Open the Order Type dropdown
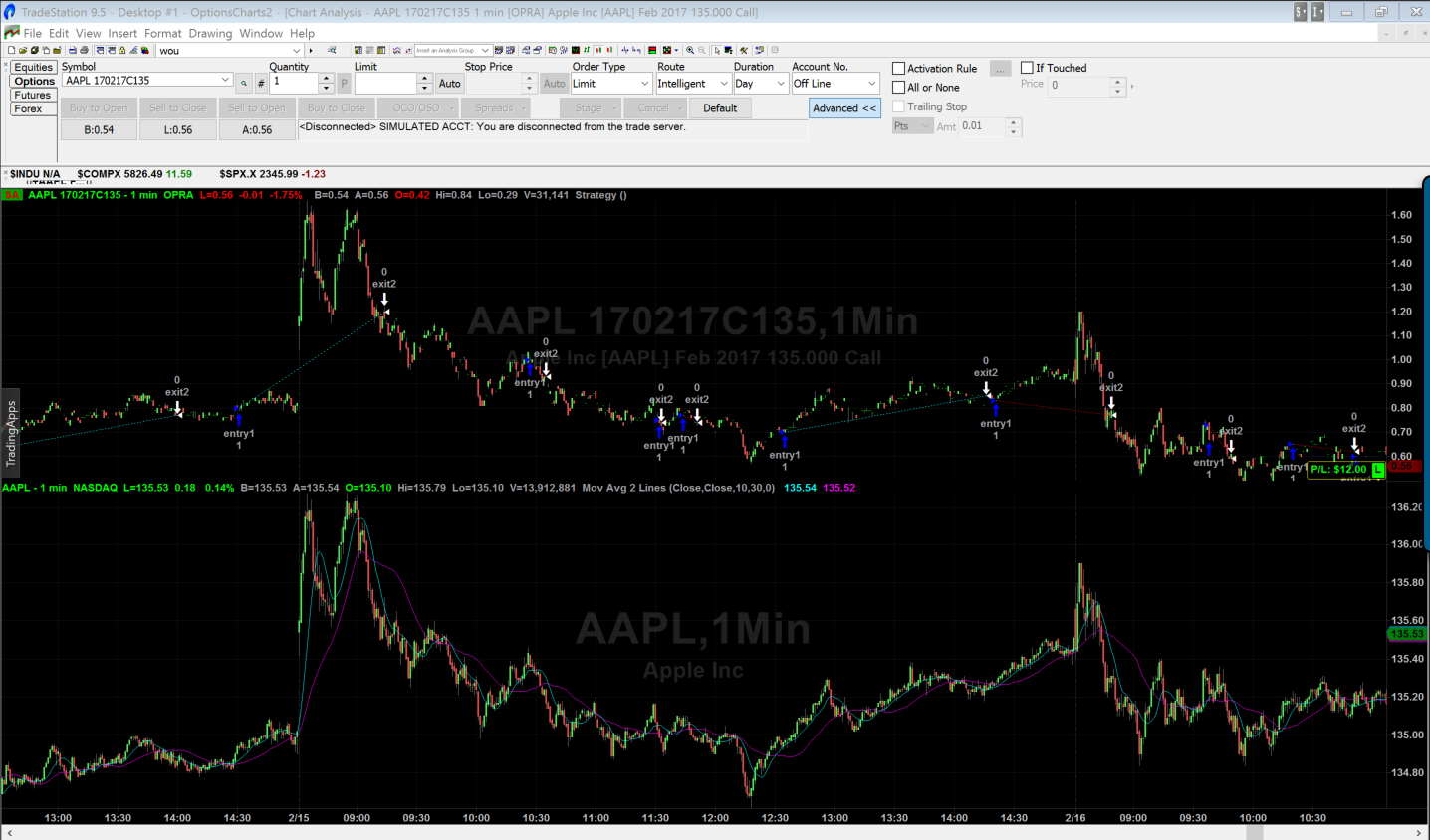Image resolution: width=1430 pixels, height=840 pixels. coord(644,84)
